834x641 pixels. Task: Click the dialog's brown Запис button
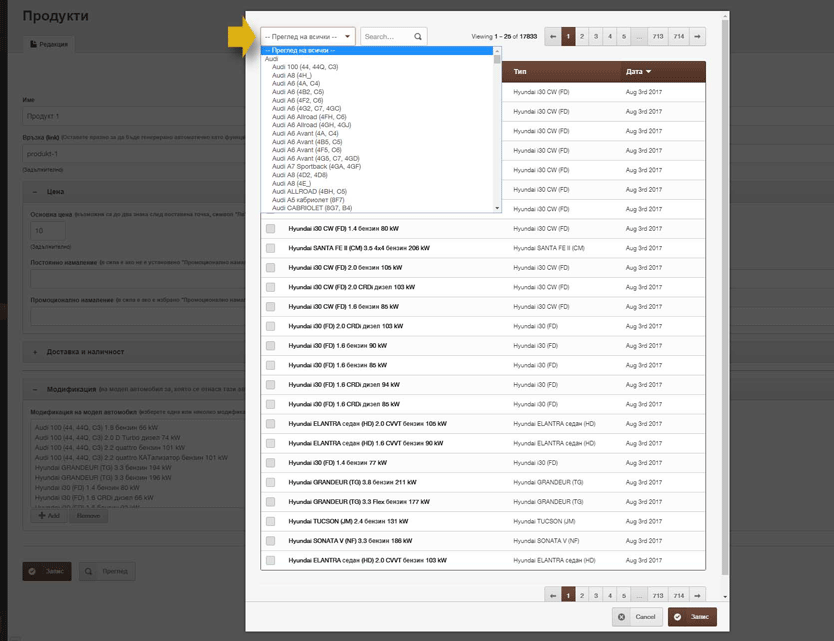(692, 617)
